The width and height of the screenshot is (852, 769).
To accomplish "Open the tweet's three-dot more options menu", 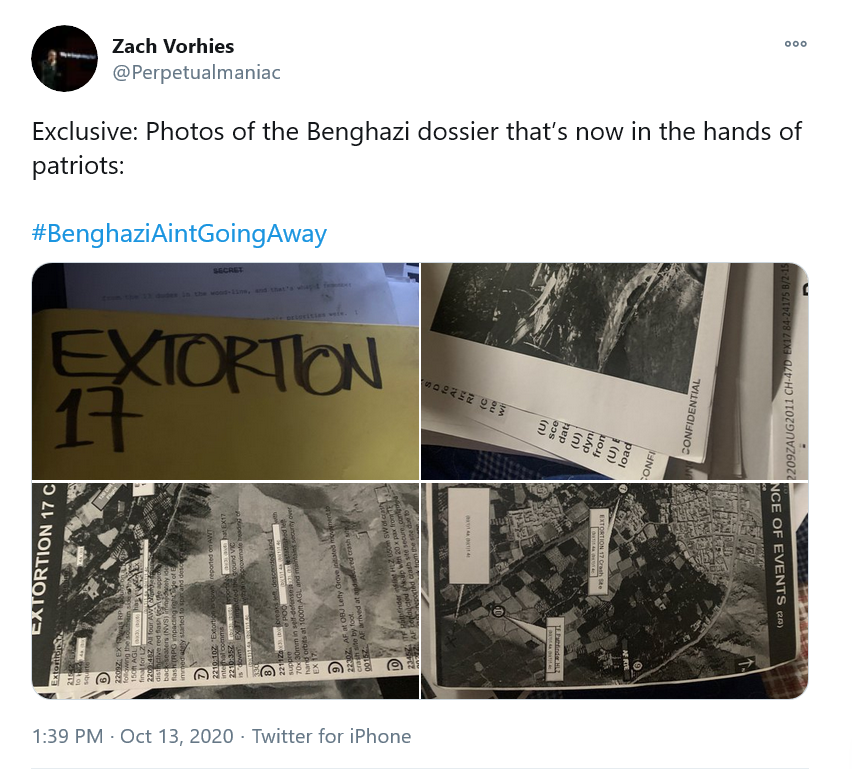I will point(795,44).
